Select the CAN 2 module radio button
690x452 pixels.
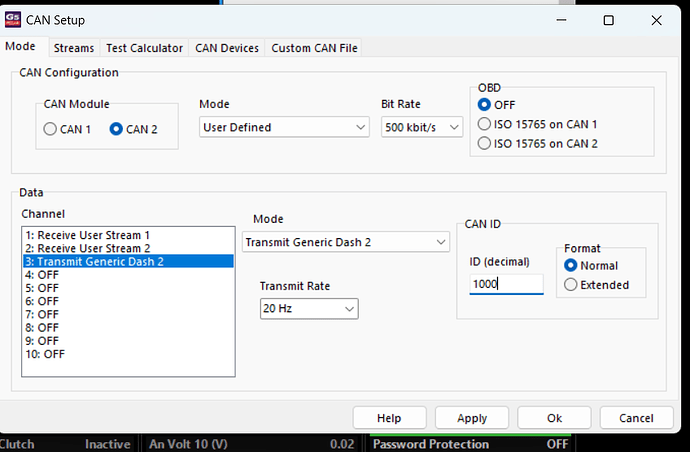click(x=117, y=128)
